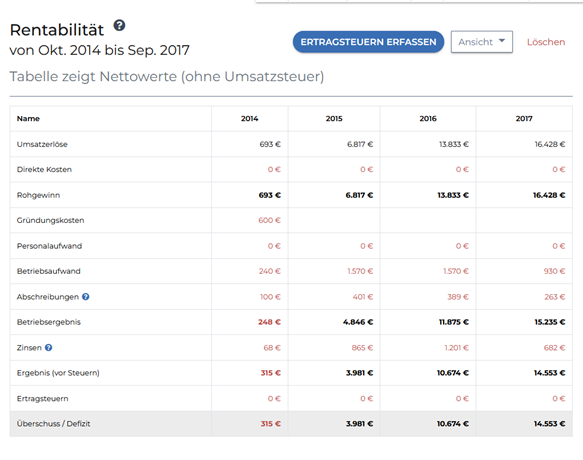Viewport: 583px width, 460px height.
Task: Select the Abschreibungen 2017 value 263 €
Action: click(554, 297)
